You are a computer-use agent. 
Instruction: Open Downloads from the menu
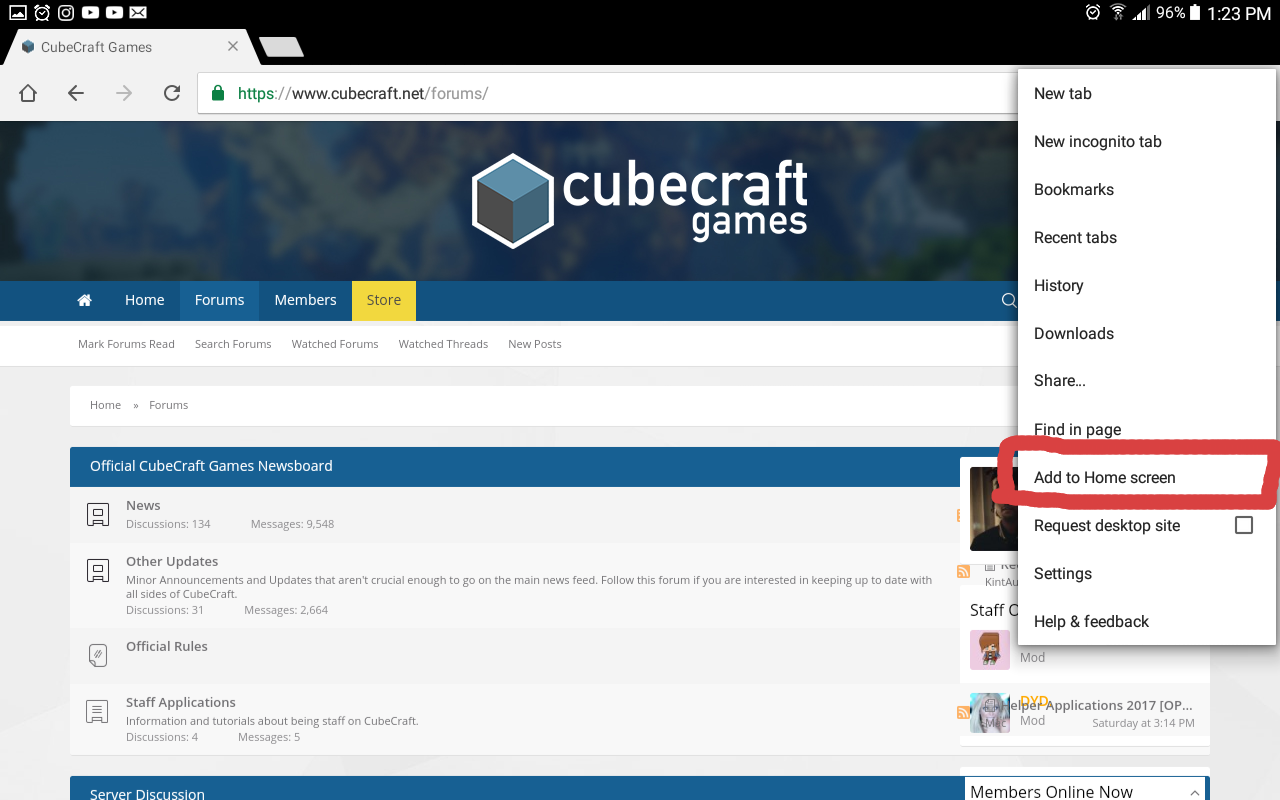pyautogui.click(x=1147, y=333)
